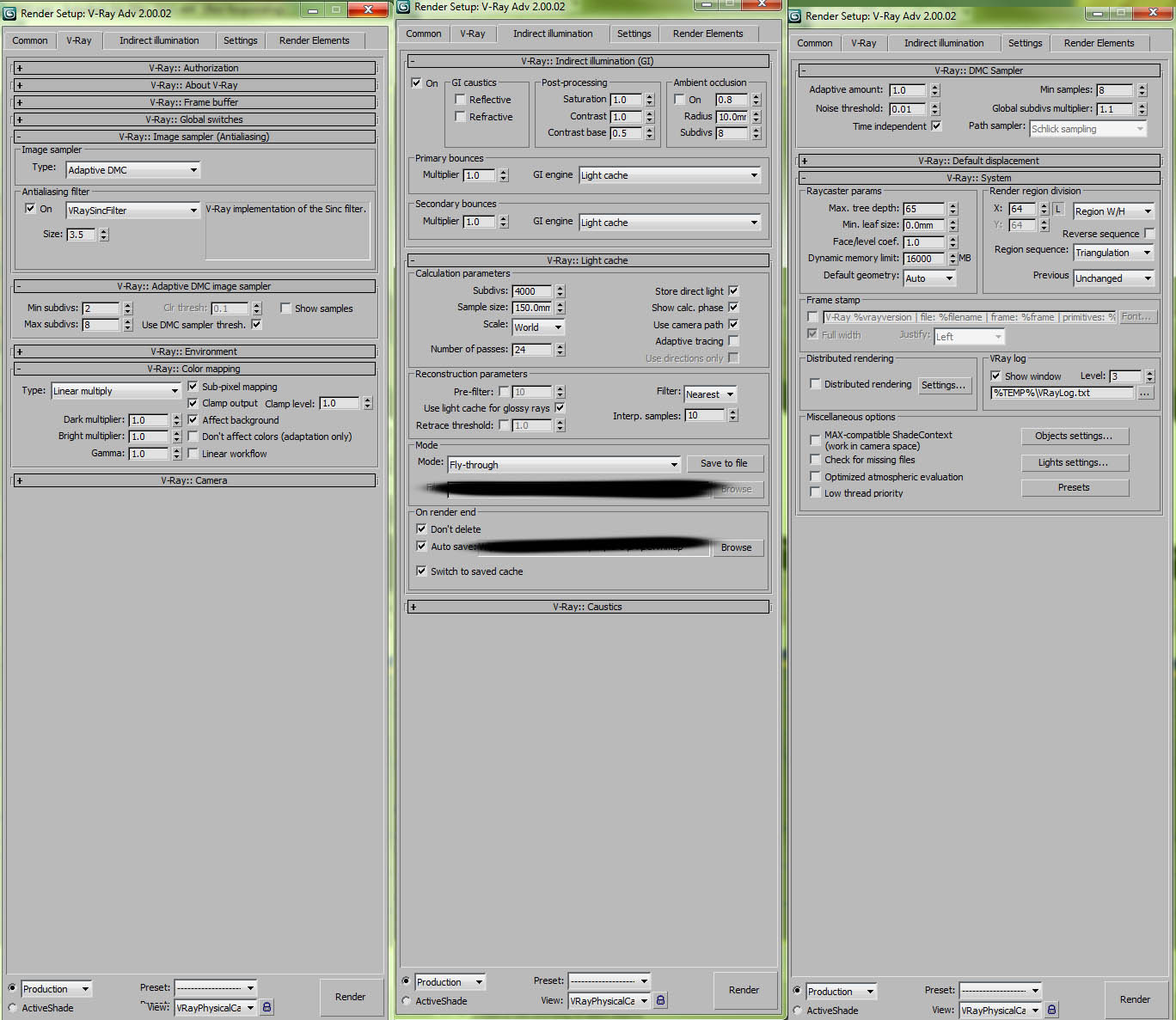This screenshot has height=1020, width=1176.
Task: Open the distributed rendering Settings button
Action: pyautogui.click(x=944, y=385)
